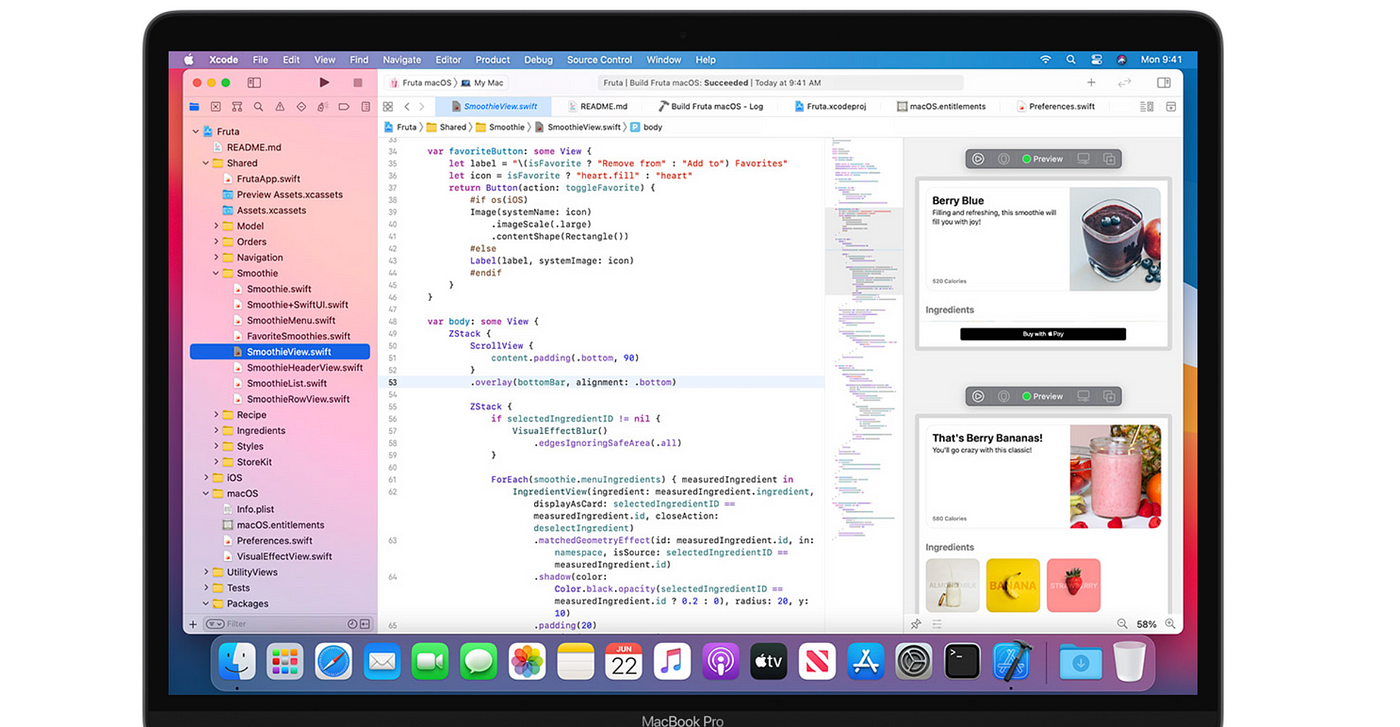The height and width of the screenshot is (727, 1400).
Task: Add a file with navigator plus
Action: pyautogui.click(x=193, y=624)
